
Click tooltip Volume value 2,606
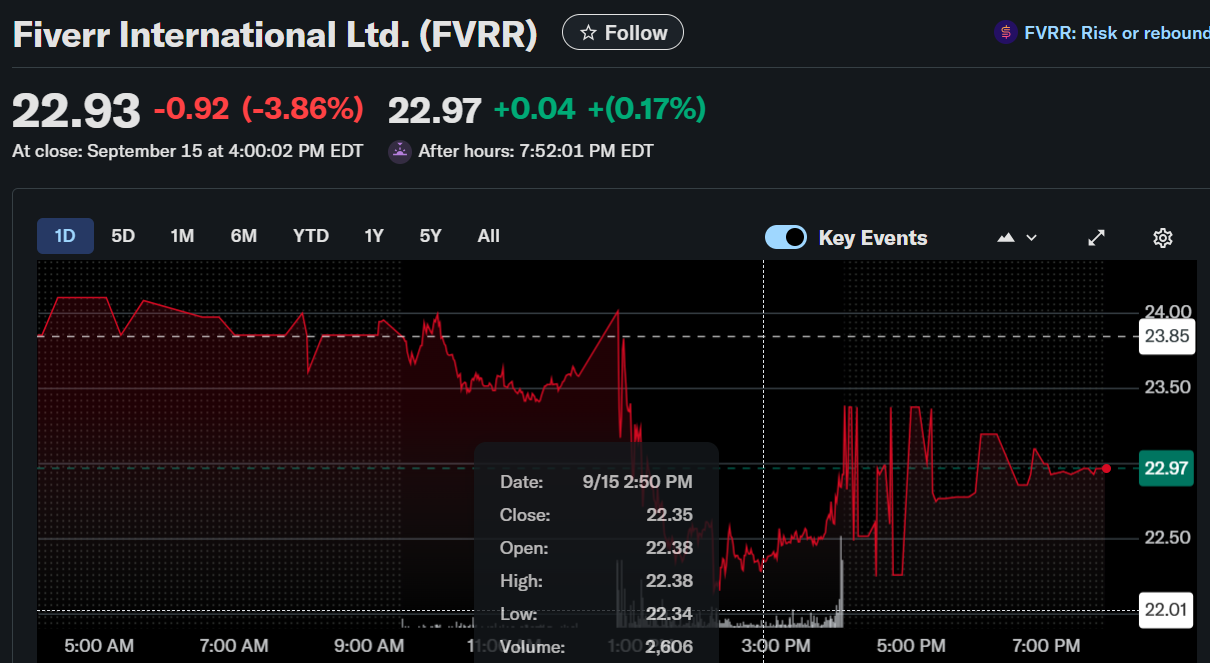point(669,647)
